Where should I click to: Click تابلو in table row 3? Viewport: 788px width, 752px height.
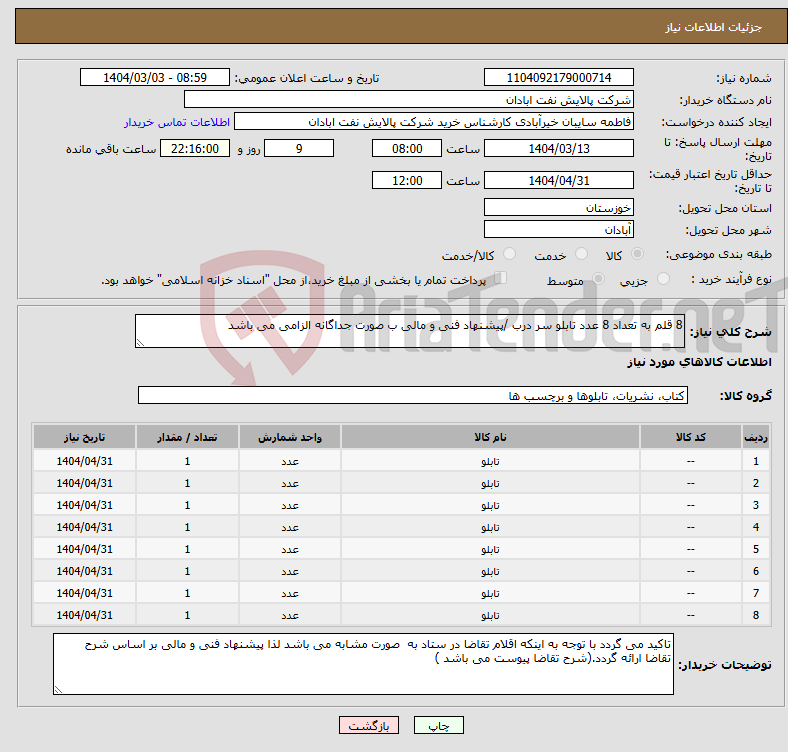click(x=490, y=506)
